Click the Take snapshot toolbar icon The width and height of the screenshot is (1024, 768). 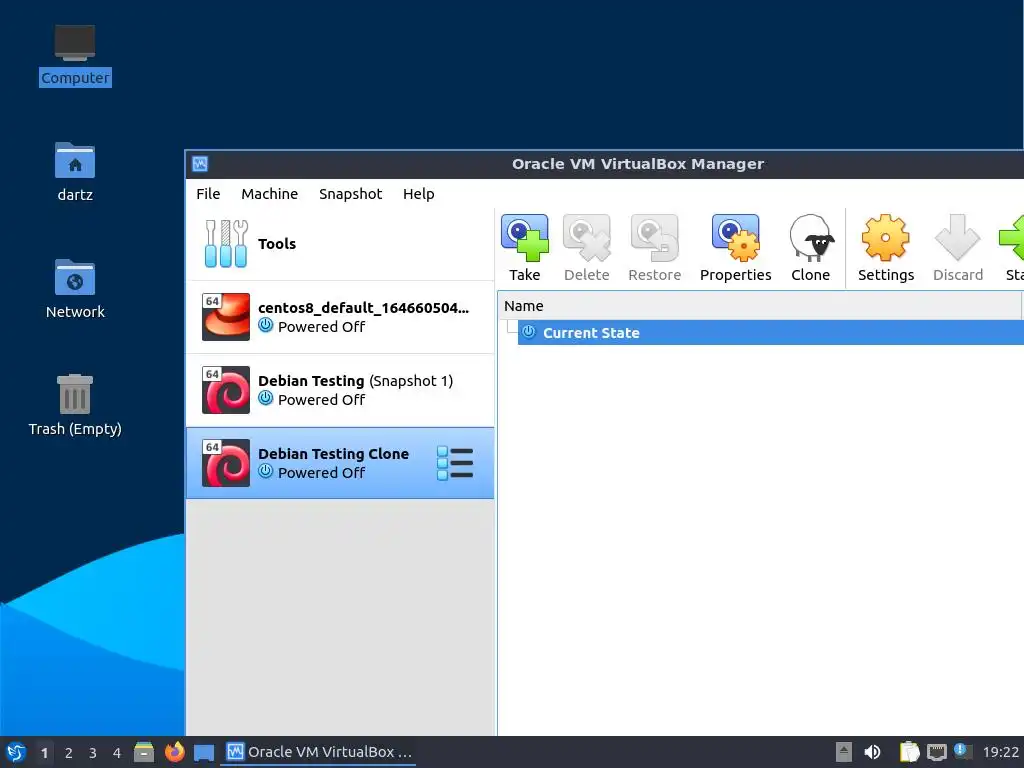click(x=524, y=238)
